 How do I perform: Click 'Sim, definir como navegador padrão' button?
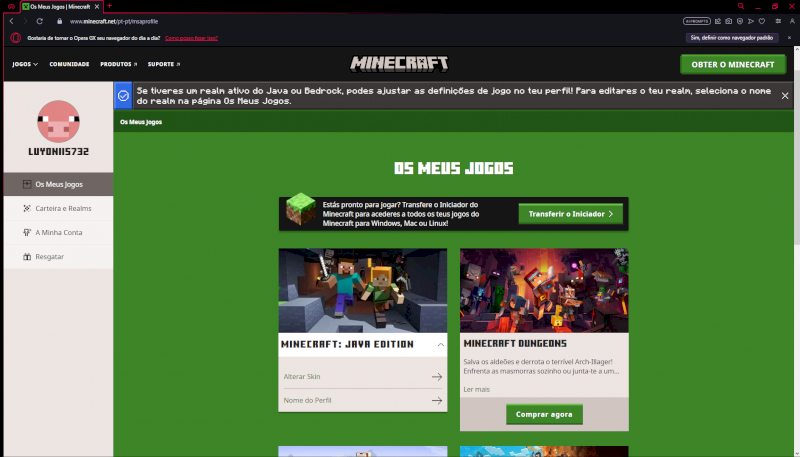point(732,38)
